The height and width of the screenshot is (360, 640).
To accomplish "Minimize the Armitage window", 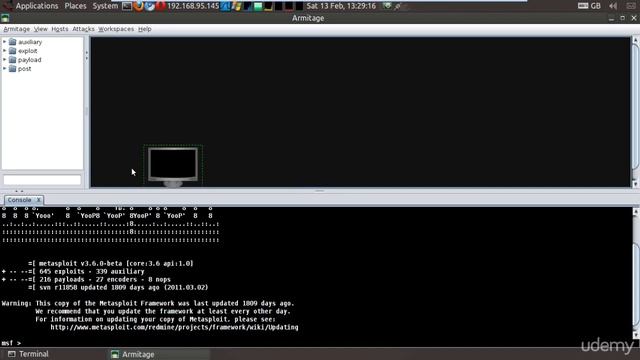I will [611, 18].
